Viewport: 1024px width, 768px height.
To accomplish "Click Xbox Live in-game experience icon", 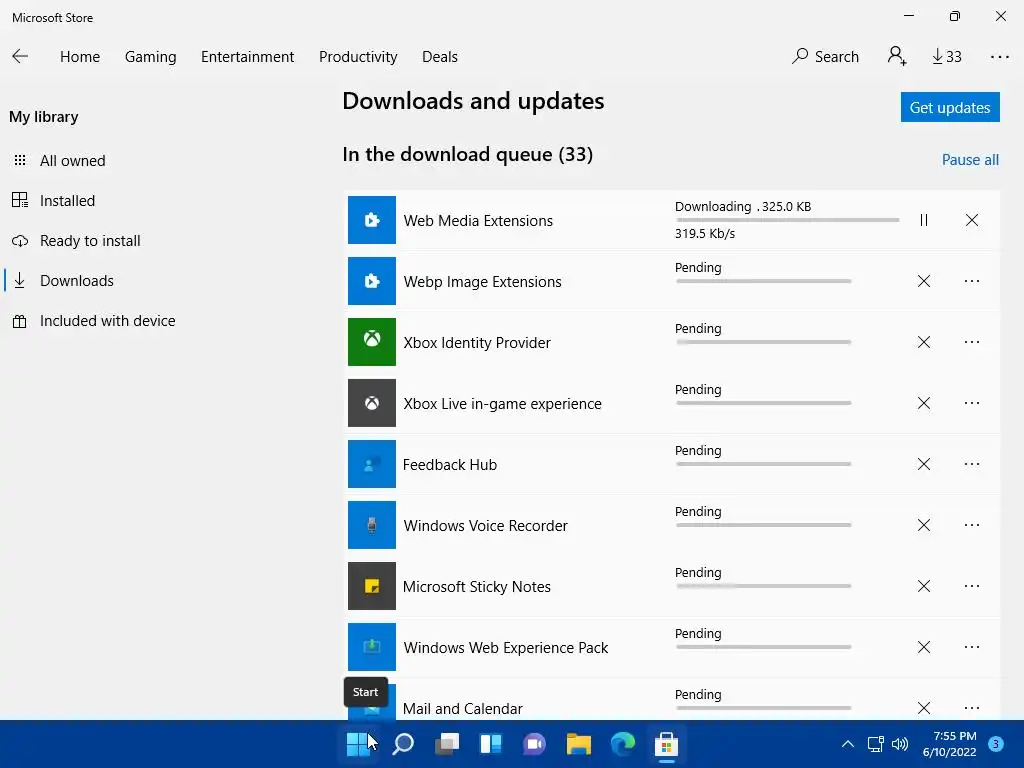I will click(x=372, y=403).
